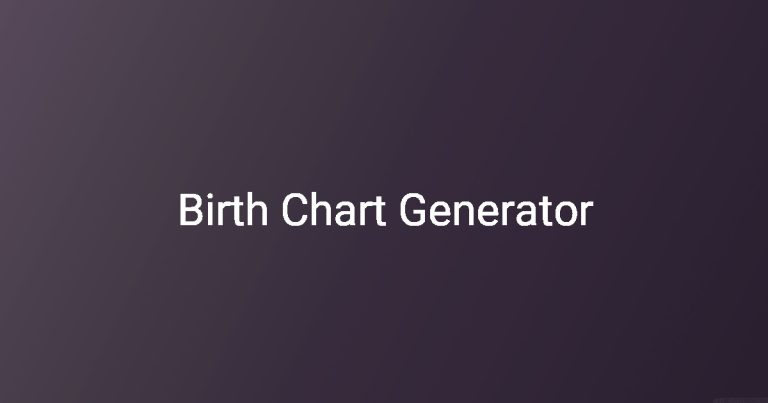This screenshot has height=403, width=768.
Task: Click the letter a in Chart
Action: tap(345, 213)
